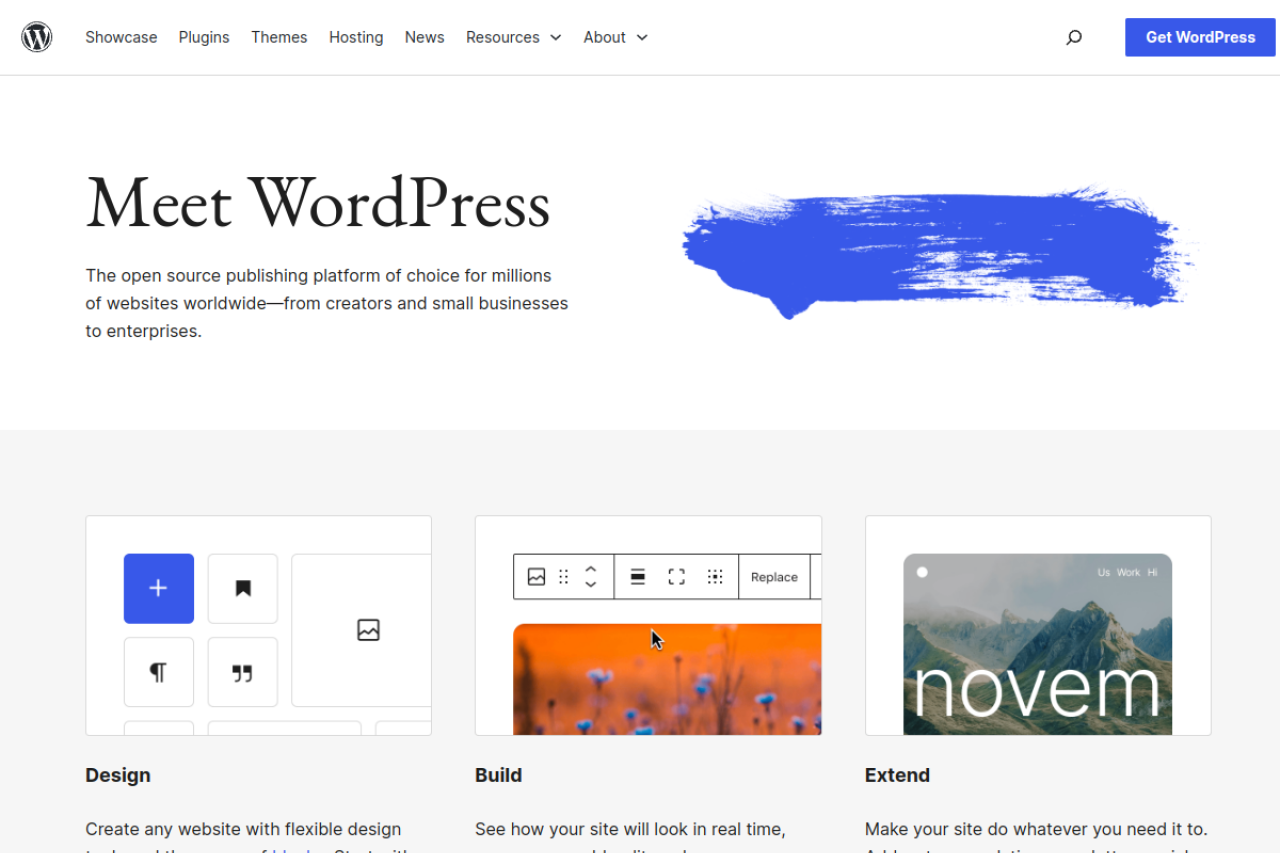Click the dotted grid toolbar icon
This screenshot has height=853, width=1280.
click(x=715, y=577)
